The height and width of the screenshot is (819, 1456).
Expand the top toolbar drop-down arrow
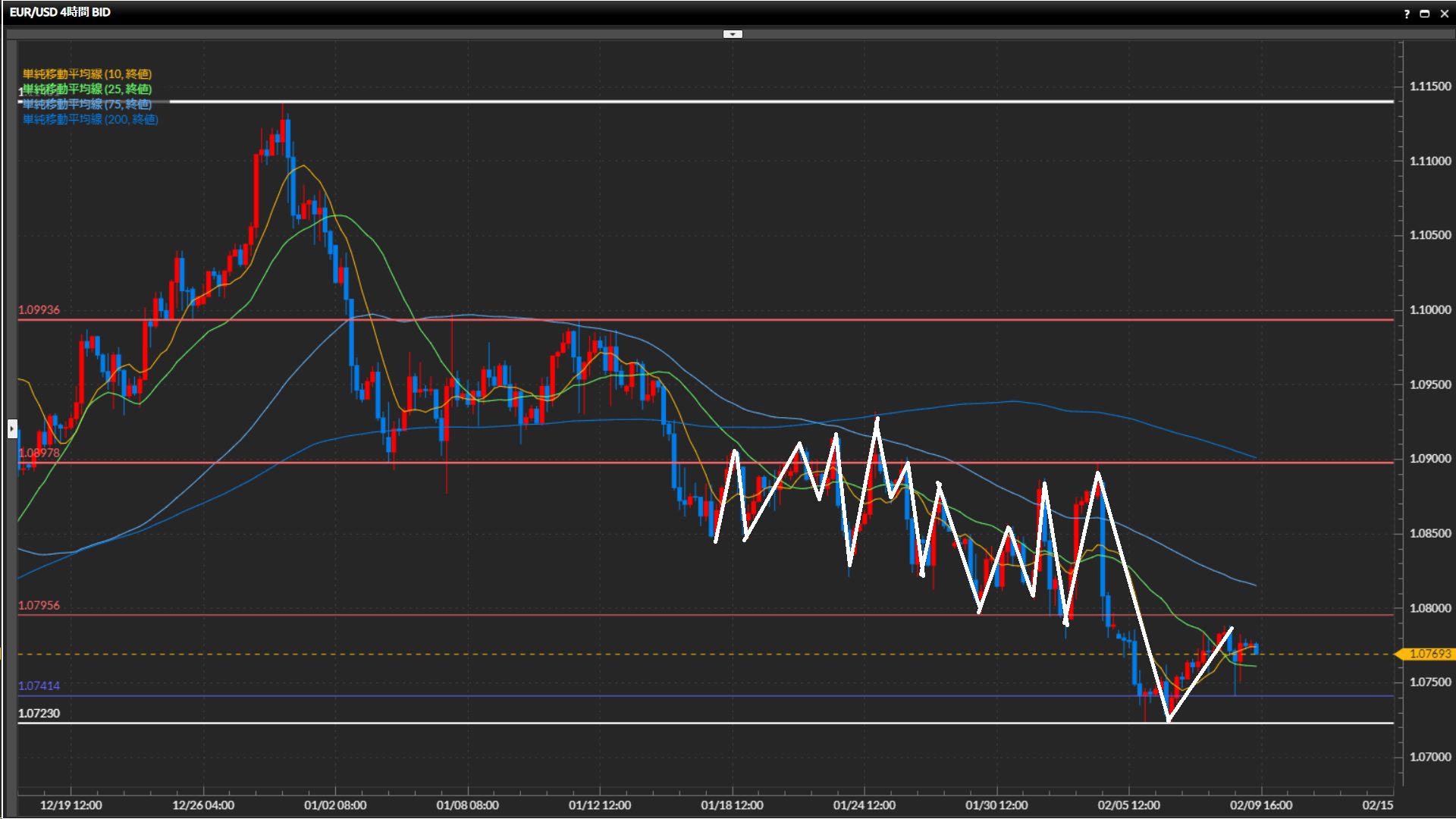pyautogui.click(x=733, y=34)
